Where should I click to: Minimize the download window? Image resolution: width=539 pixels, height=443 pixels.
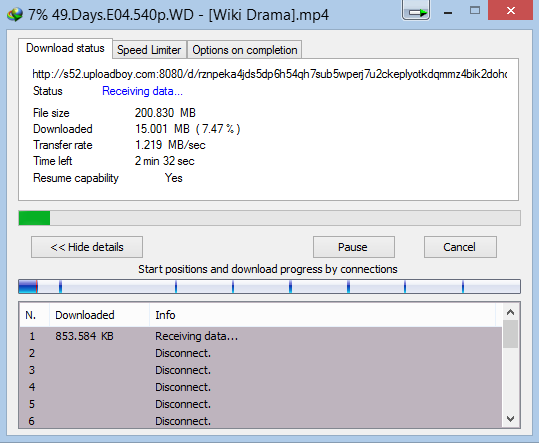click(448, 13)
